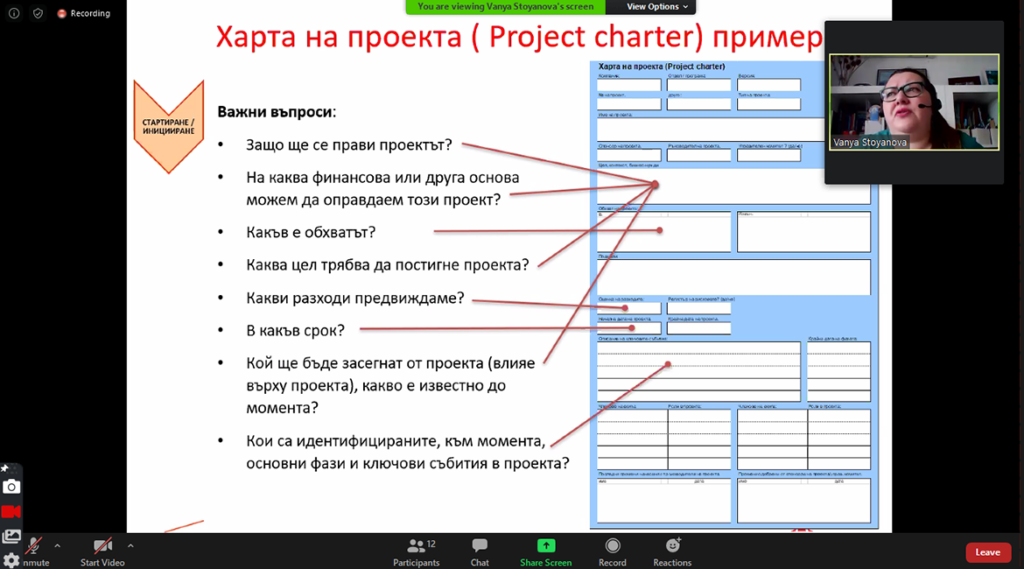This screenshot has height=569, width=1024.
Task: Open the settings gear icon at bottom left
Action: (11, 560)
